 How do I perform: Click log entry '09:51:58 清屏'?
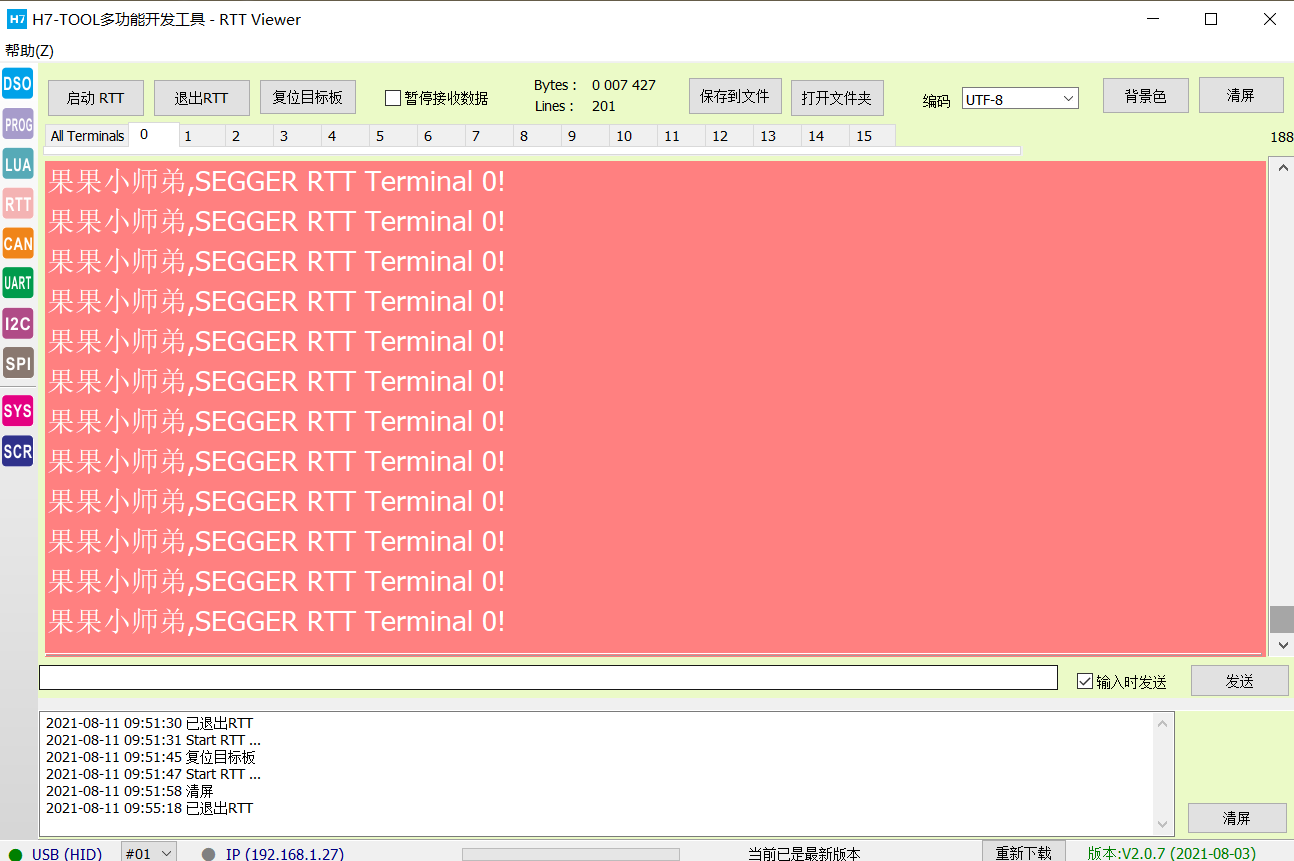coord(130,791)
